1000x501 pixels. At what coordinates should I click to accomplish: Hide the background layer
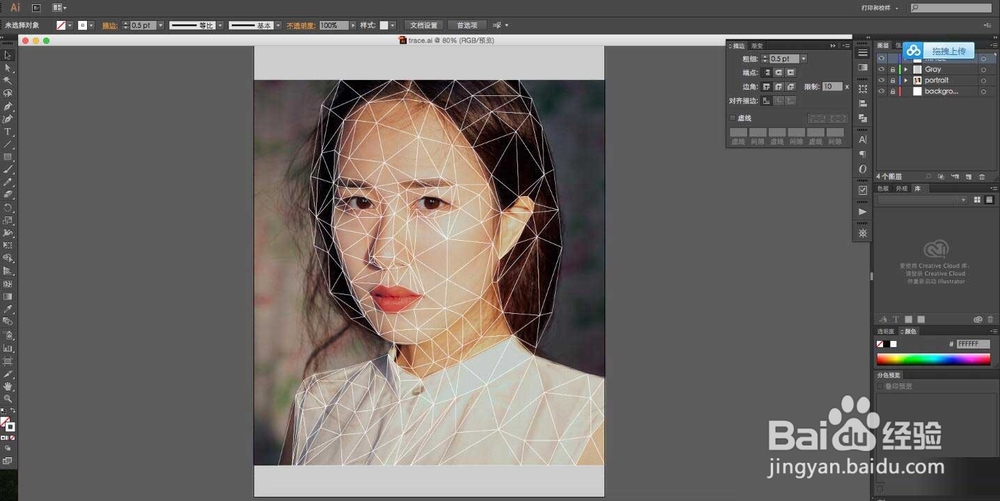[881, 91]
